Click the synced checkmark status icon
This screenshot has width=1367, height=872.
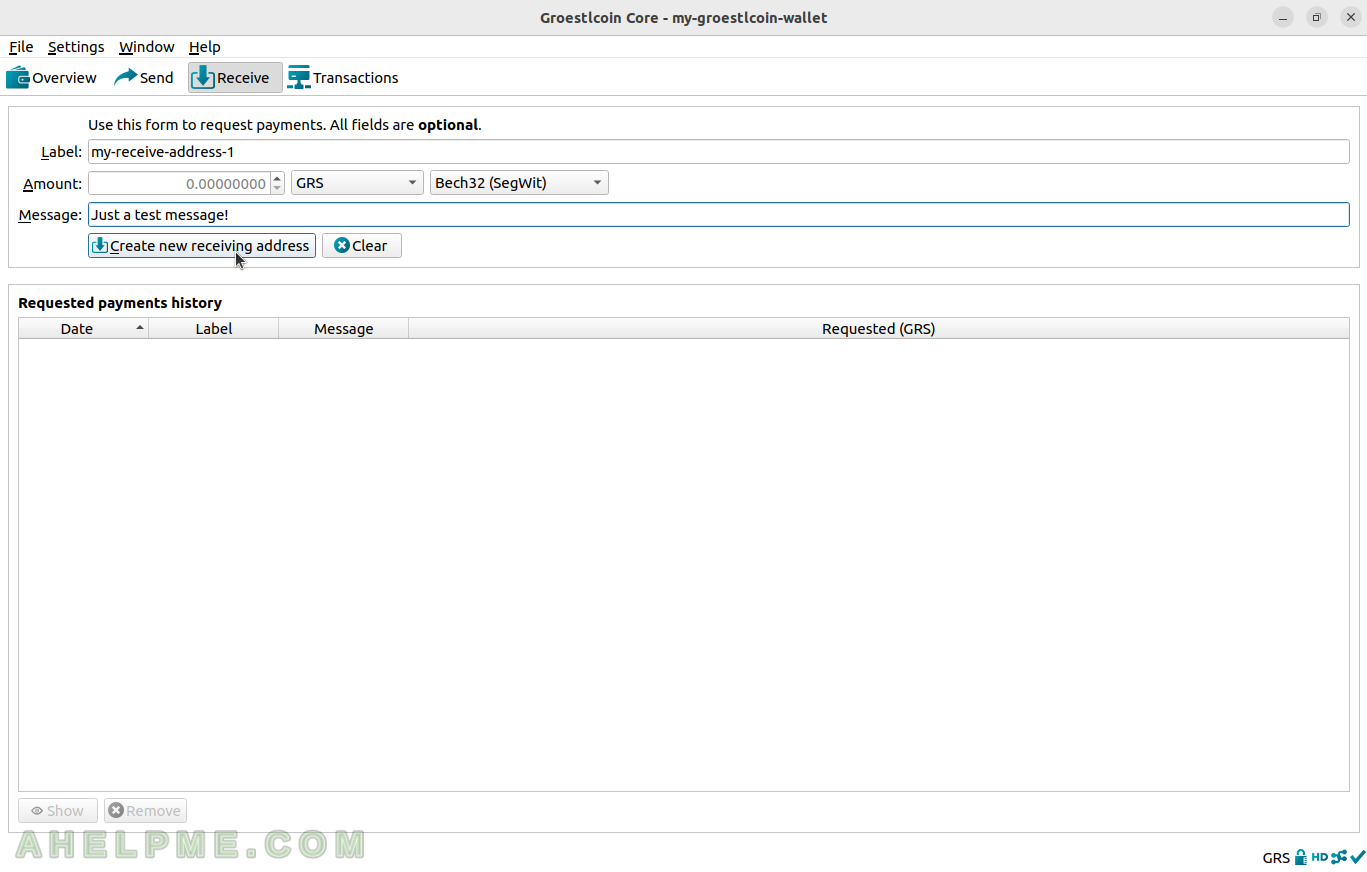[x=1357, y=857]
